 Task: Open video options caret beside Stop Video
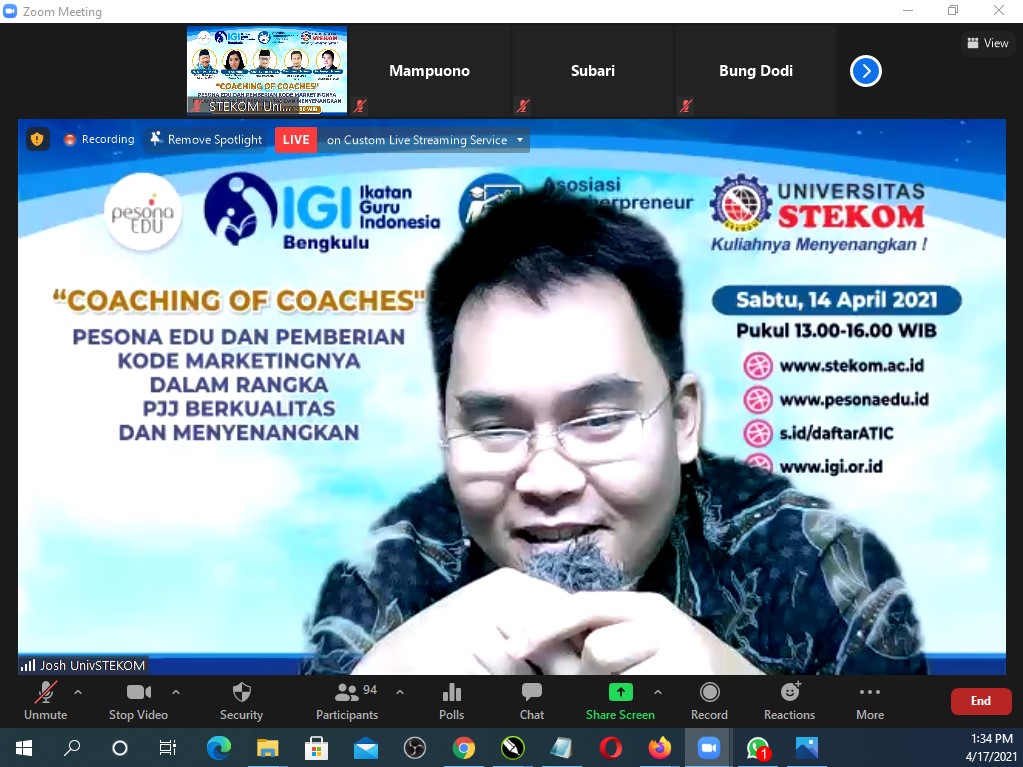point(176,692)
